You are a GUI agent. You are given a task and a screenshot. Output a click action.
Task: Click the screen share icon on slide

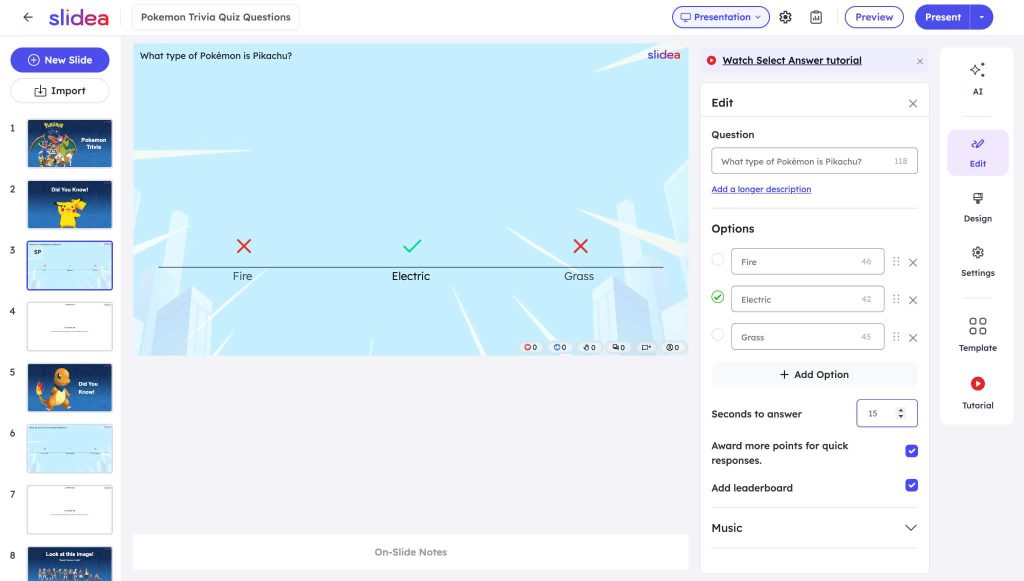pyautogui.click(x=646, y=347)
